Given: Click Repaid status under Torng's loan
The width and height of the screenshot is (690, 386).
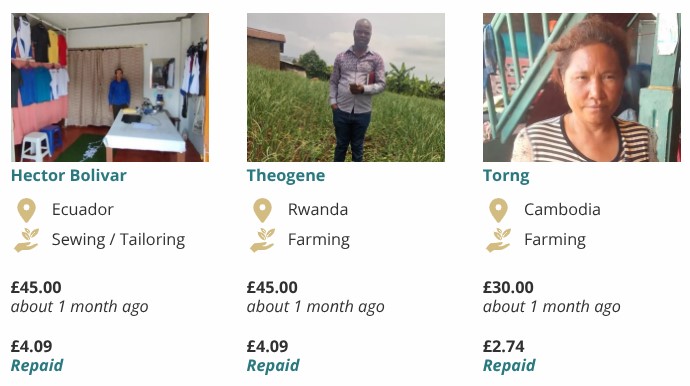Looking at the screenshot, I should click(x=509, y=365).
